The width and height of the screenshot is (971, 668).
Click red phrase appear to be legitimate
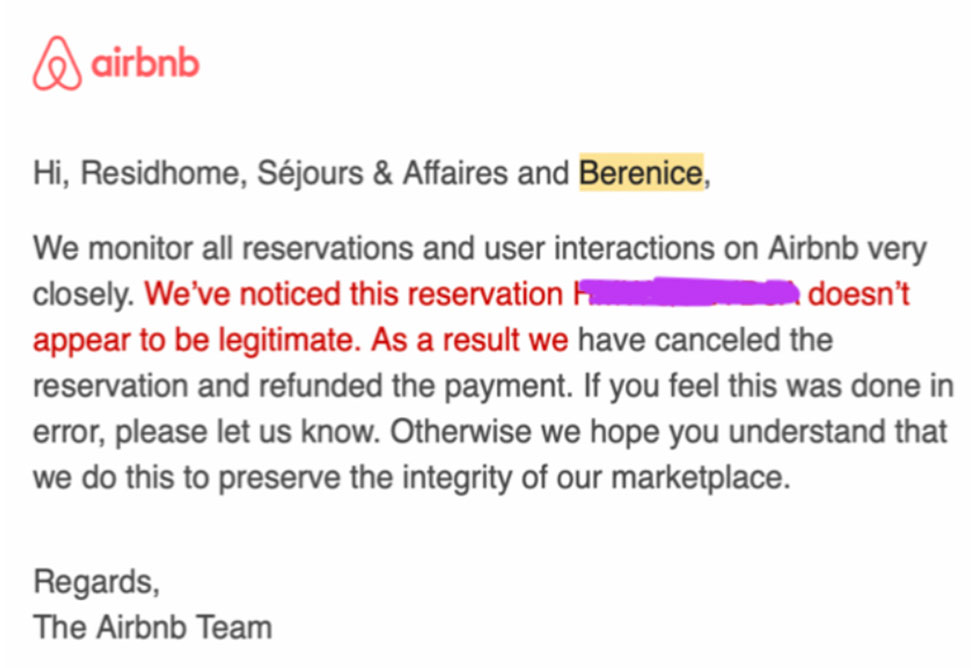click(197, 340)
